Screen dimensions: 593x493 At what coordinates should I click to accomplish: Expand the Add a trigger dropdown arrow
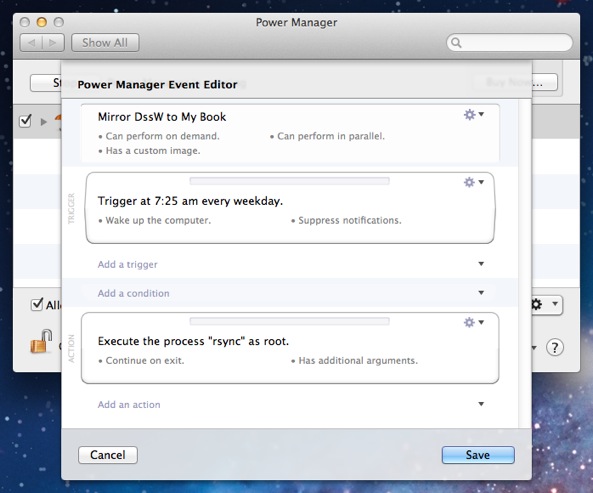click(x=481, y=264)
